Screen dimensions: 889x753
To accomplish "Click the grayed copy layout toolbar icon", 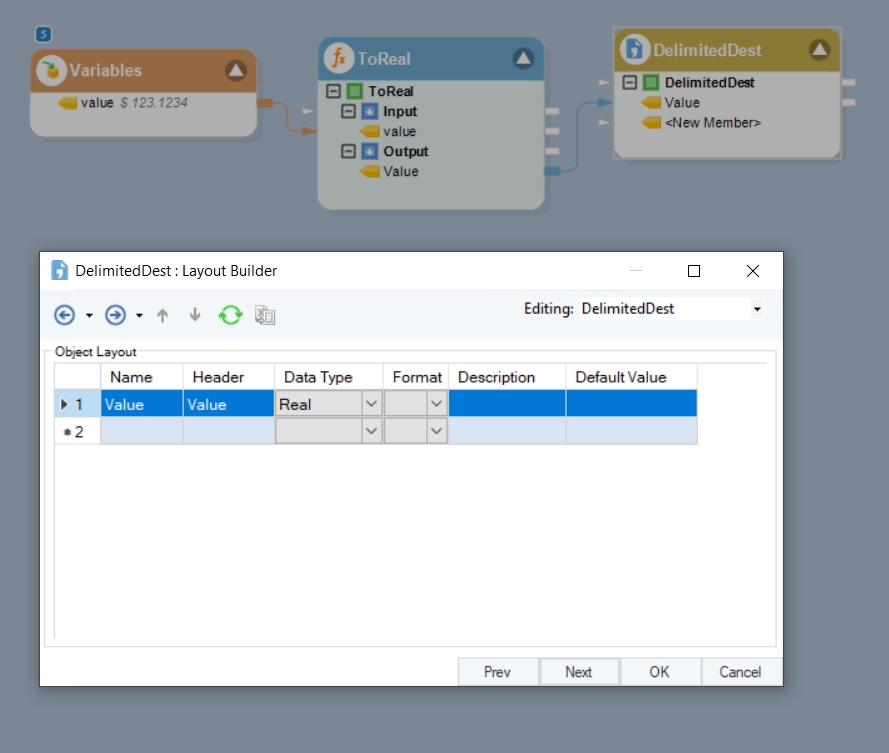I will pos(265,315).
